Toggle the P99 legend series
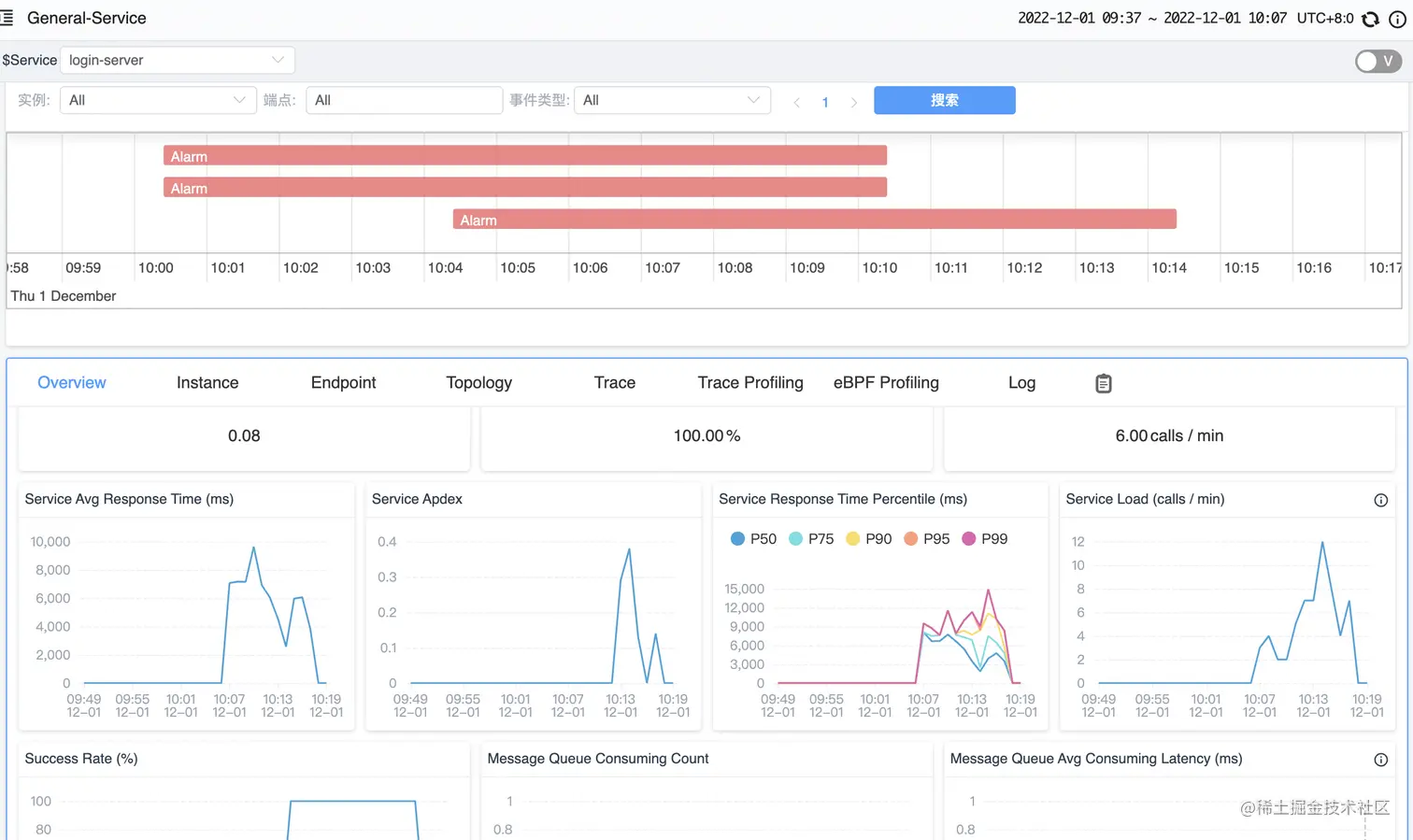The image size is (1413, 840). (x=984, y=539)
